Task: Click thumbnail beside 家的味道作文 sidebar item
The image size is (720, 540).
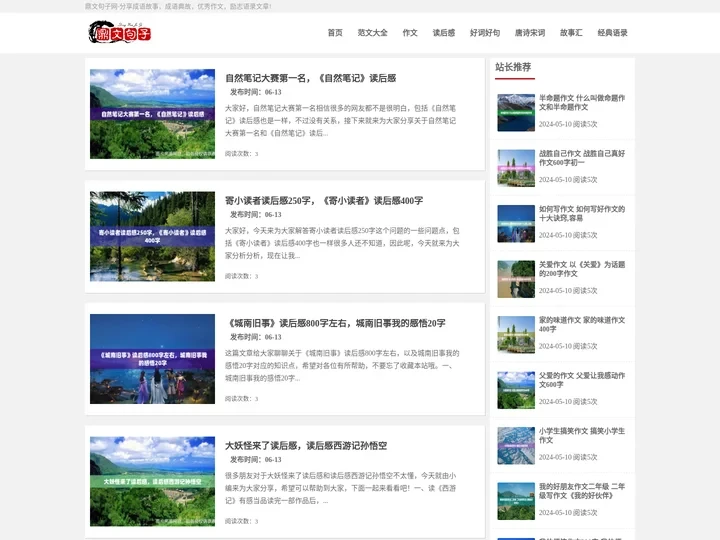Action: [x=516, y=335]
